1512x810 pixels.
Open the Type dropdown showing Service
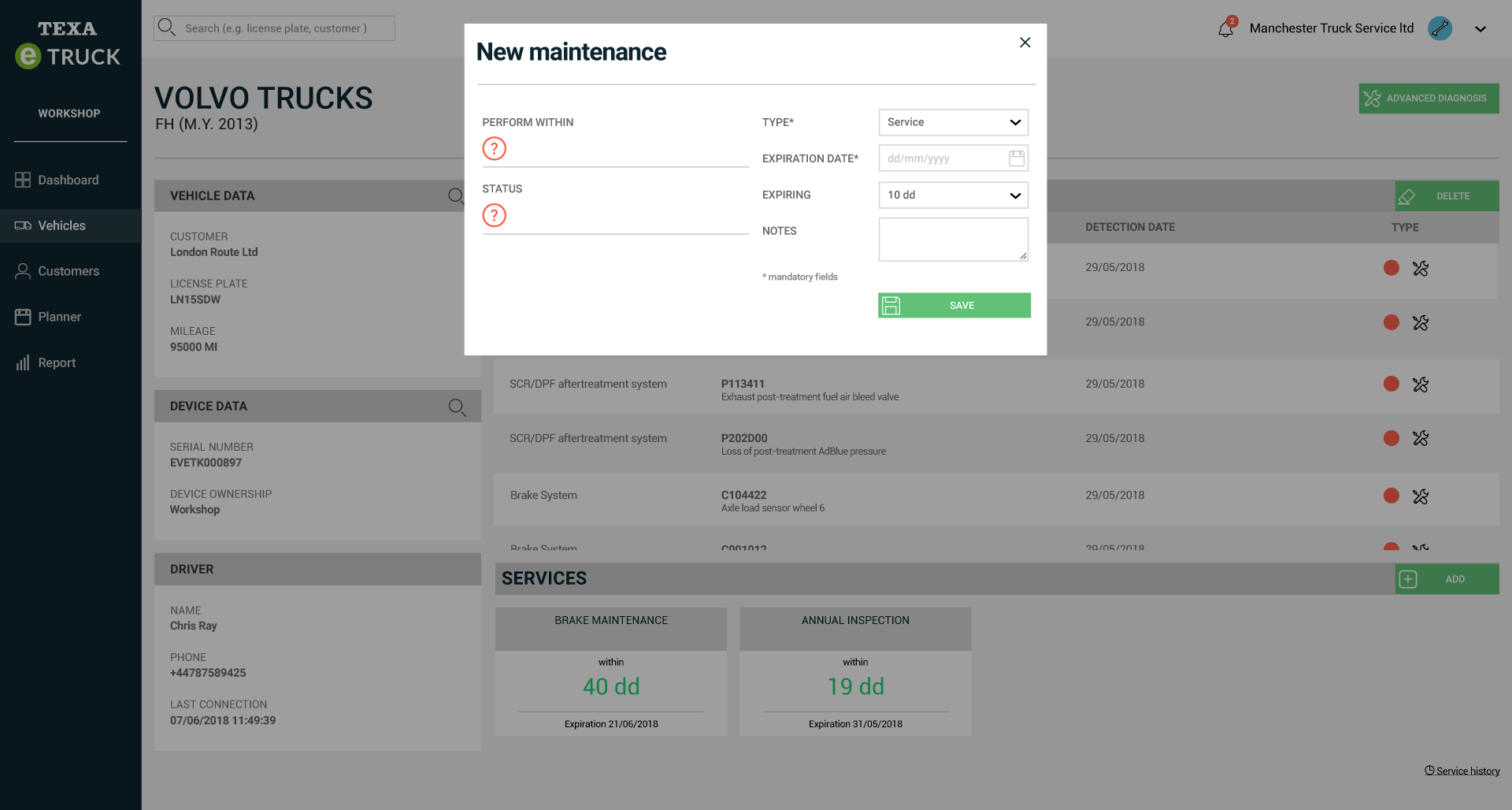click(953, 122)
